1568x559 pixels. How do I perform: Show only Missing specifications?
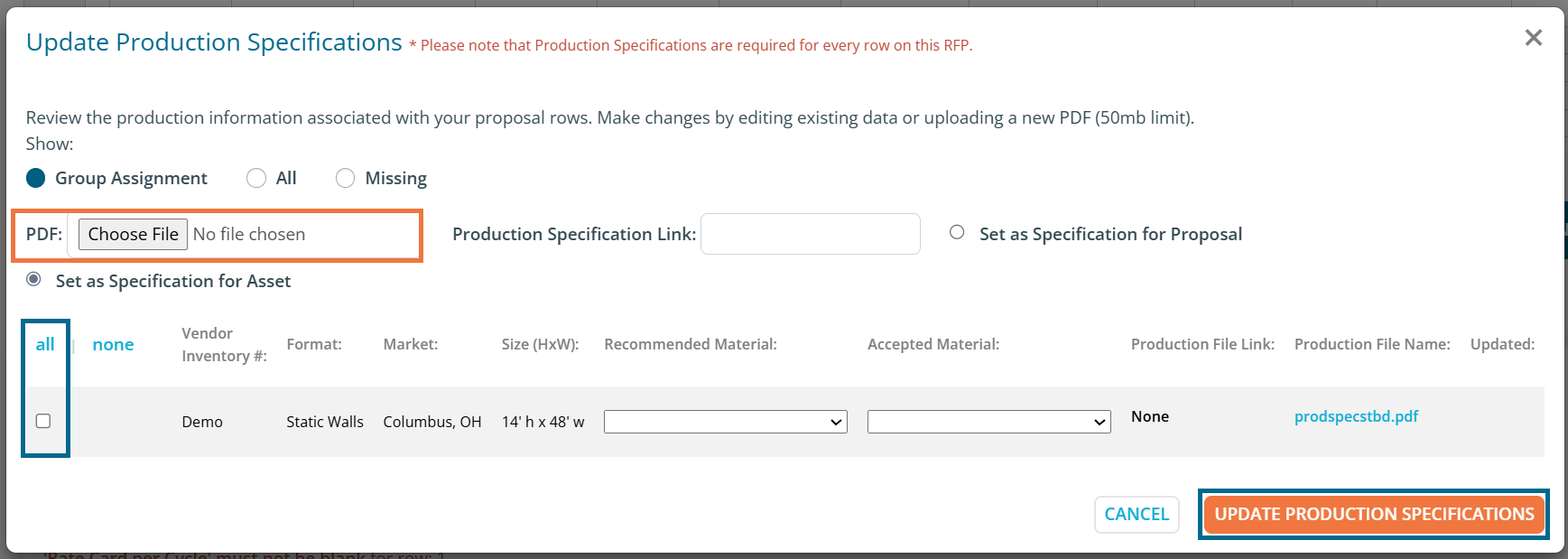tap(345, 178)
